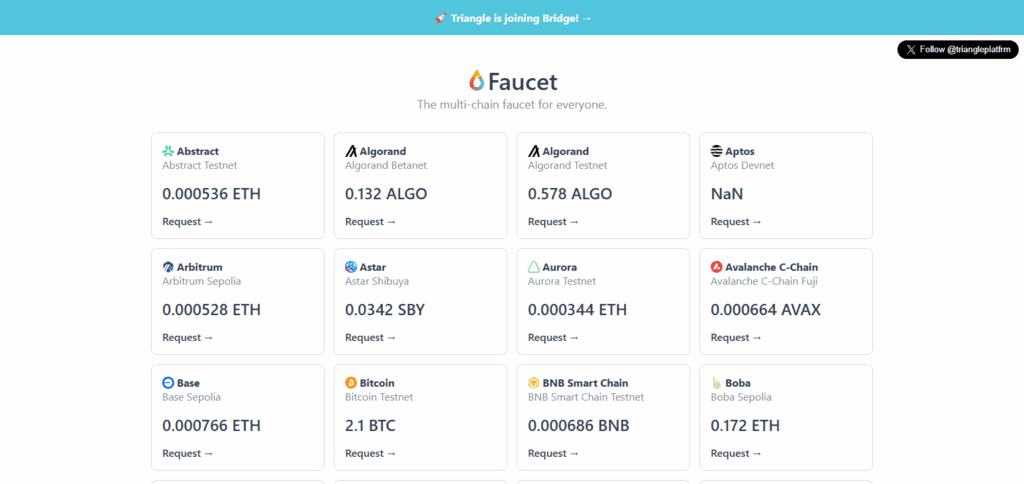Click the 0.000536 ETH balance
Viewport: 1024px width, 484px height.
click(x=212, y=194)
